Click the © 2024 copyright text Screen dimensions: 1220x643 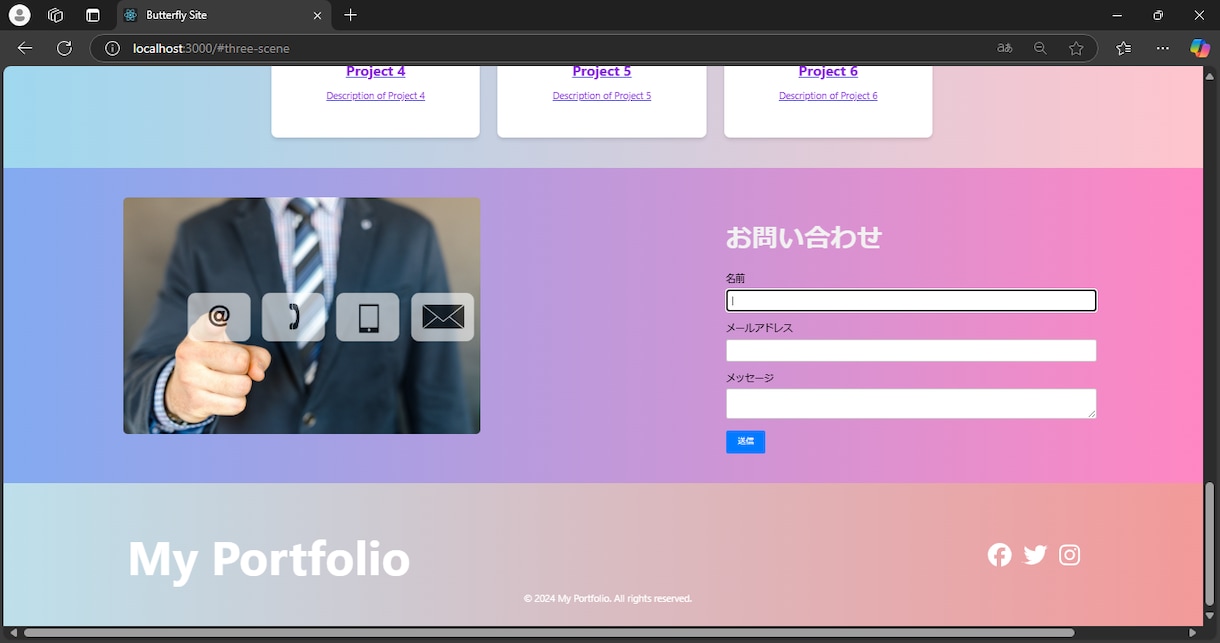click(x=608, y=599)
